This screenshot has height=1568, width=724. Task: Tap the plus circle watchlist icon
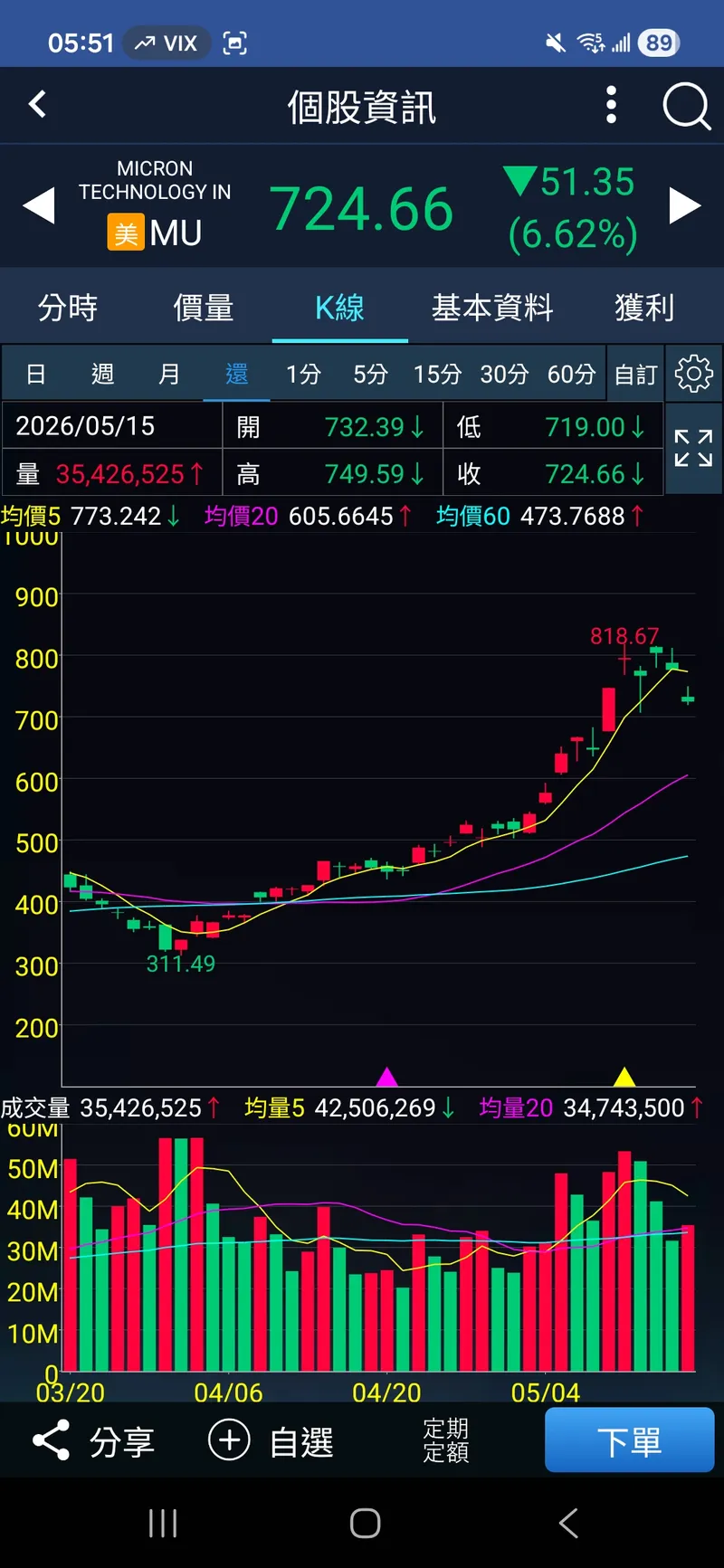[x=229, y=1440]
